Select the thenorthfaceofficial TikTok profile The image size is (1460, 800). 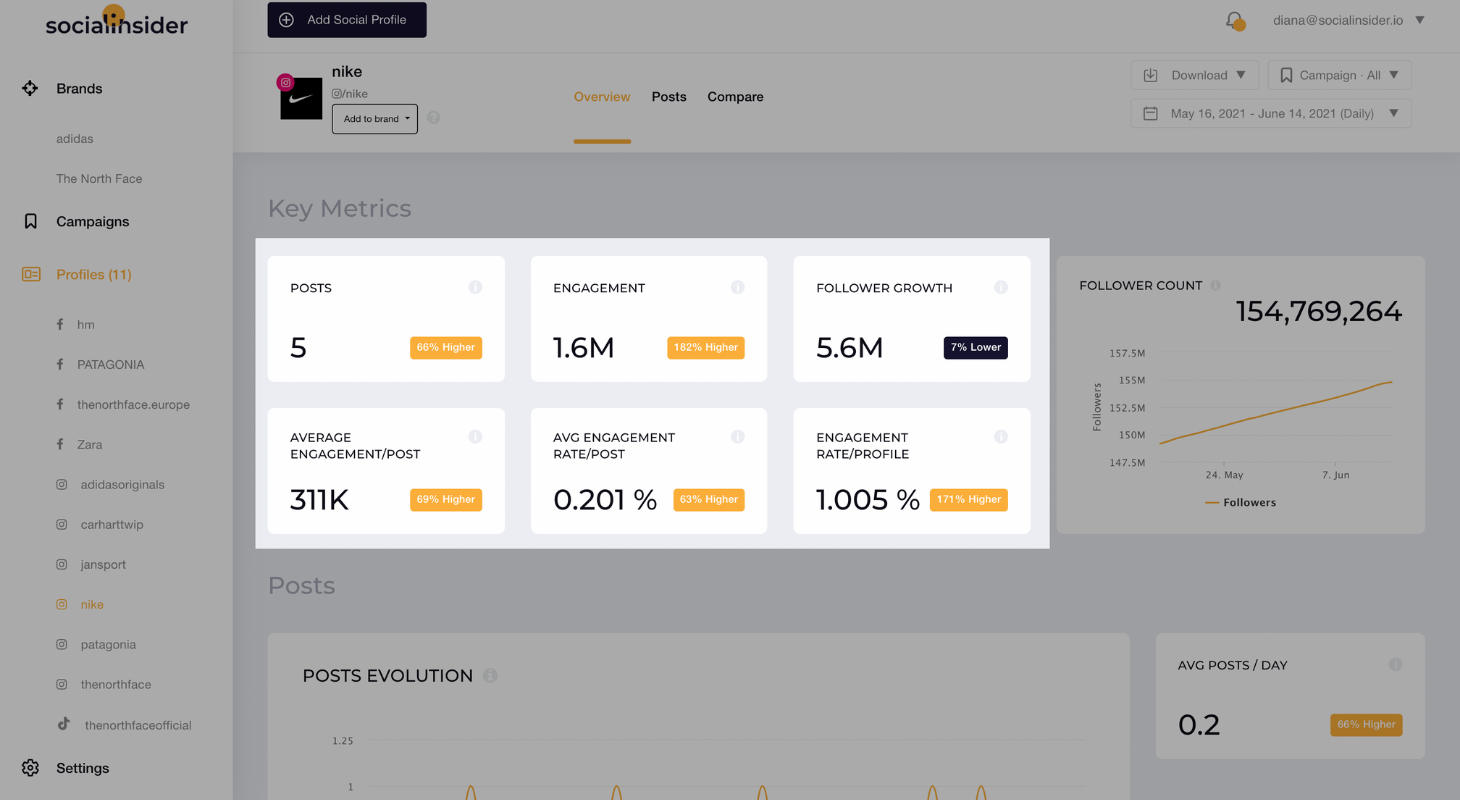coord(138,725)
